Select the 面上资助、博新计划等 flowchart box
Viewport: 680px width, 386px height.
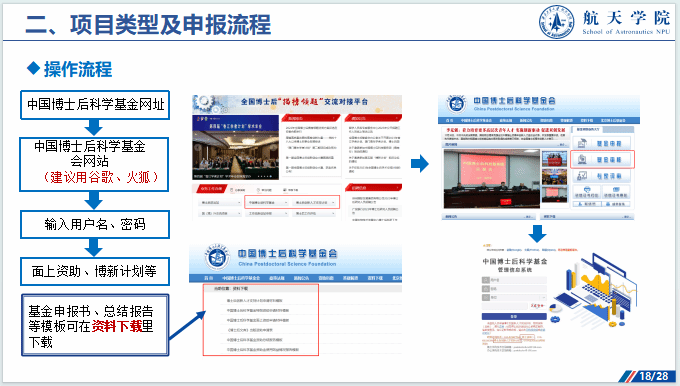coord(95,272)
